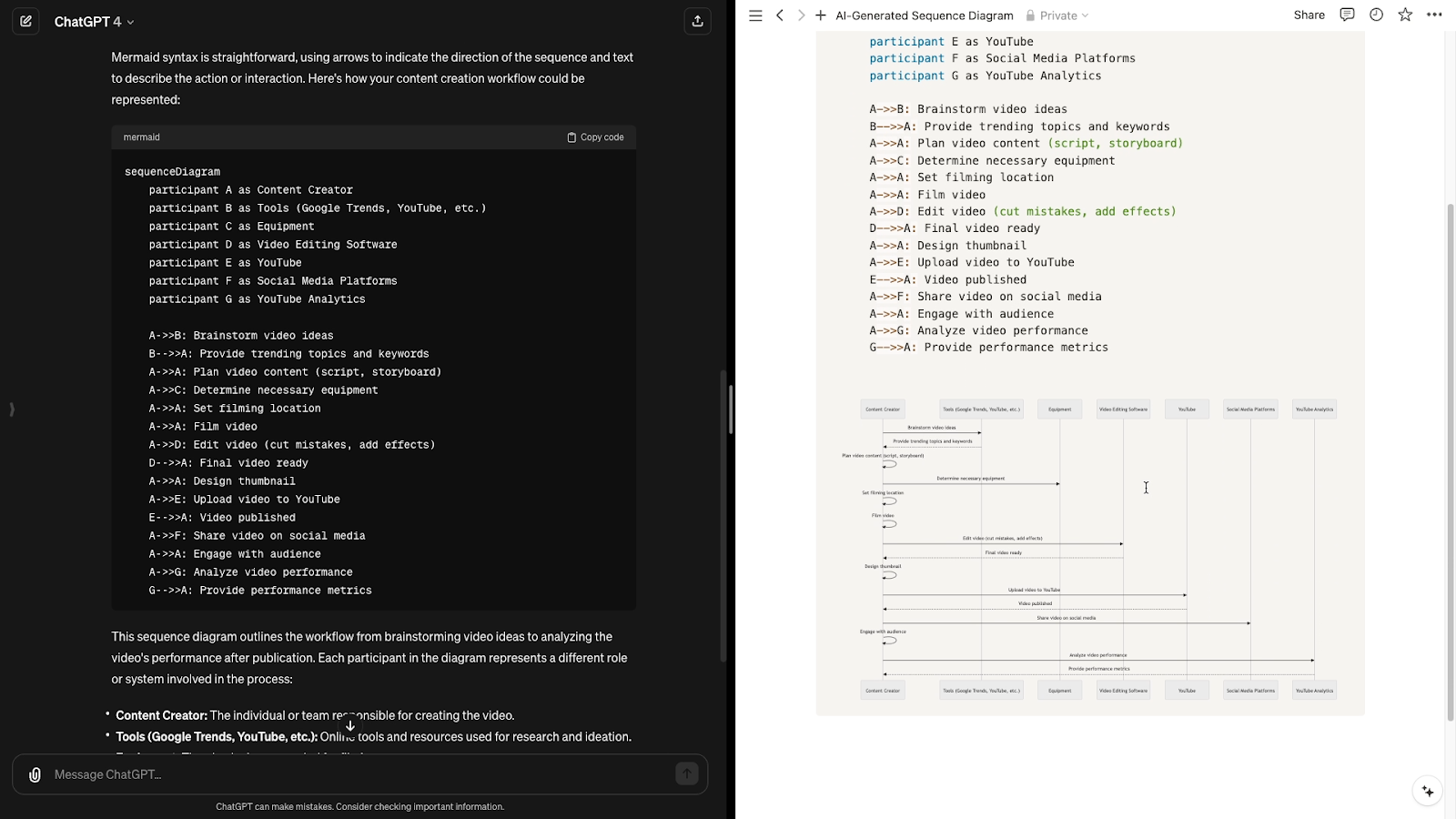Click 'D-->>A: Final video ready' in ChatGPT code
This screenshot has width=1456, height=819.
(x=228, y=463)
